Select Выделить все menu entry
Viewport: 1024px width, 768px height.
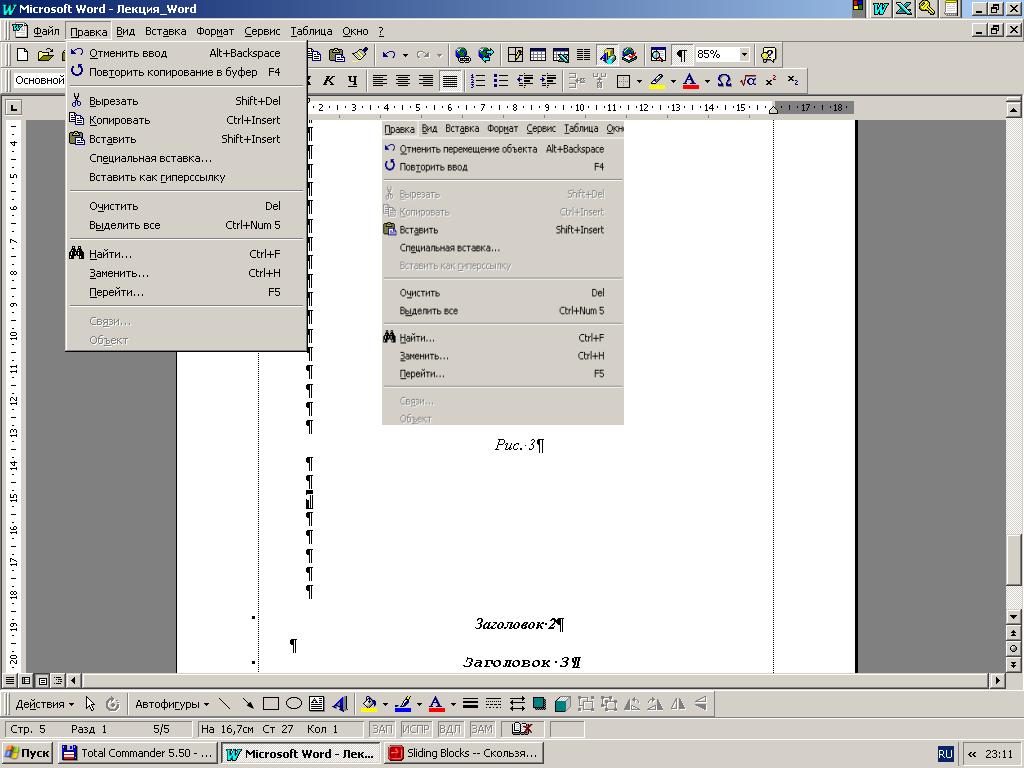click(186, 225)
